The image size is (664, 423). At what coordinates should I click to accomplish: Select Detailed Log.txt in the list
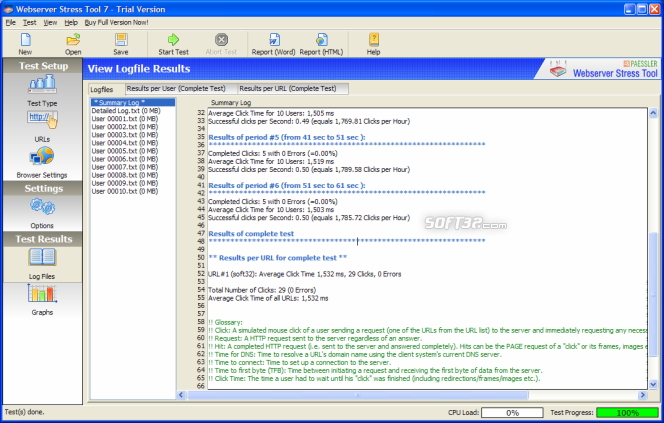[x=126, y=111]
